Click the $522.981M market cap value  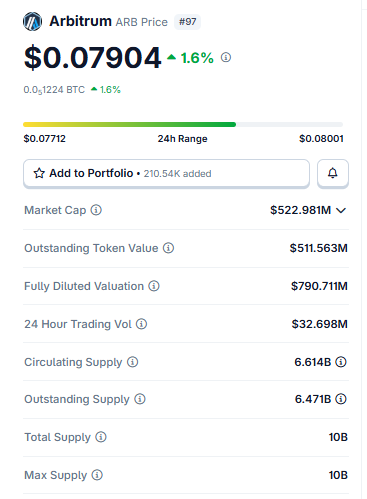click(300, 210)
